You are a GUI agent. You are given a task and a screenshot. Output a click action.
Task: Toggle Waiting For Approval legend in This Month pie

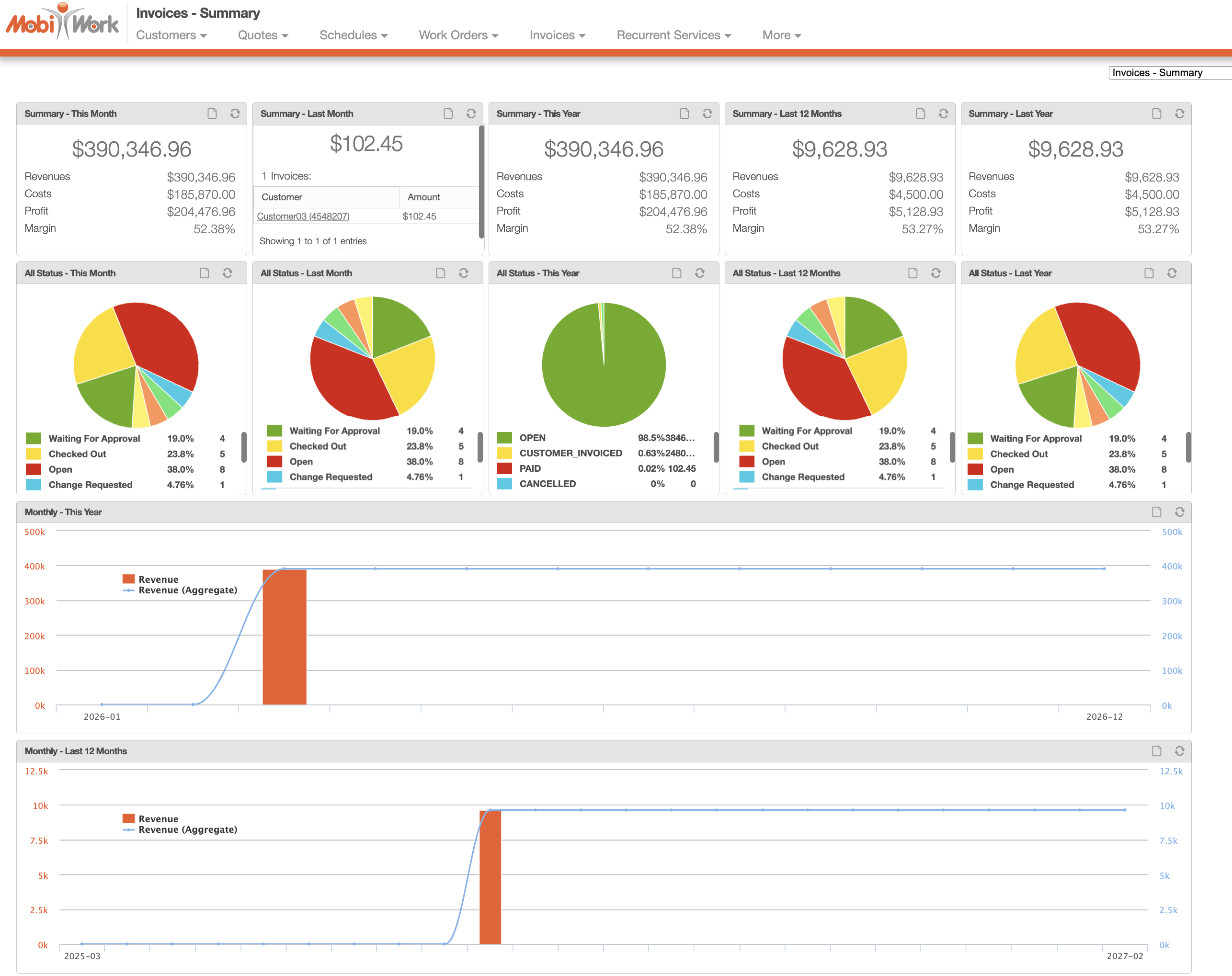(94, 439)
